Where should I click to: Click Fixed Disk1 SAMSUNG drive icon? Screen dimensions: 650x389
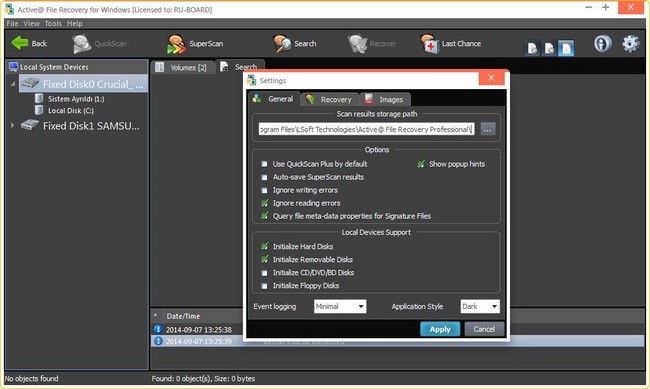pyautogui.click(x=30, y=125)
